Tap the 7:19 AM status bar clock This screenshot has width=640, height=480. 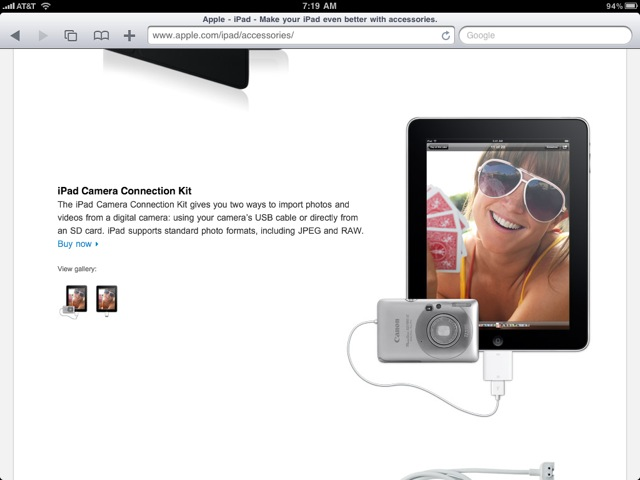click(319, 6)
